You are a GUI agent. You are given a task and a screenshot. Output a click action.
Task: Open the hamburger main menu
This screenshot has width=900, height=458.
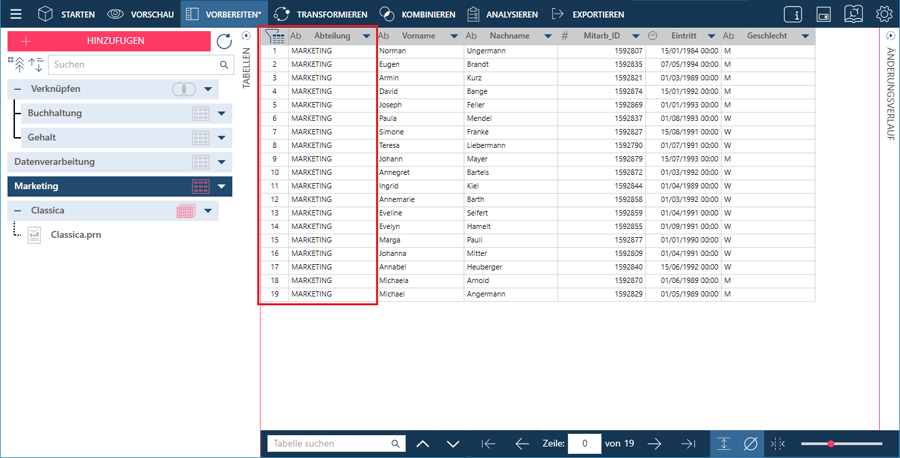coord(15,14)
